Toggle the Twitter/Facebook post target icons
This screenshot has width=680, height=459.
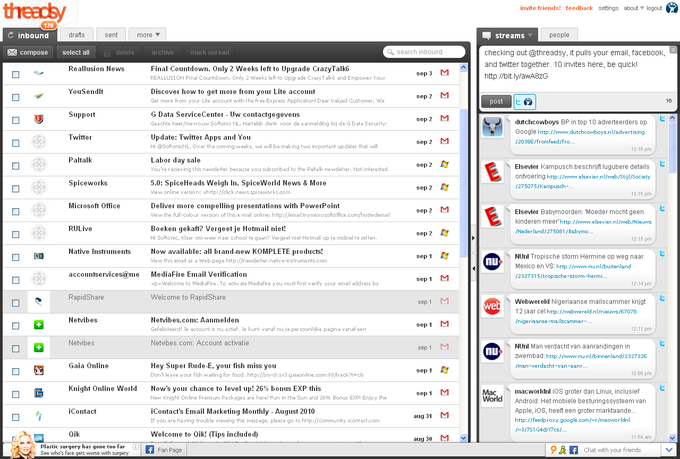point(524,102)
